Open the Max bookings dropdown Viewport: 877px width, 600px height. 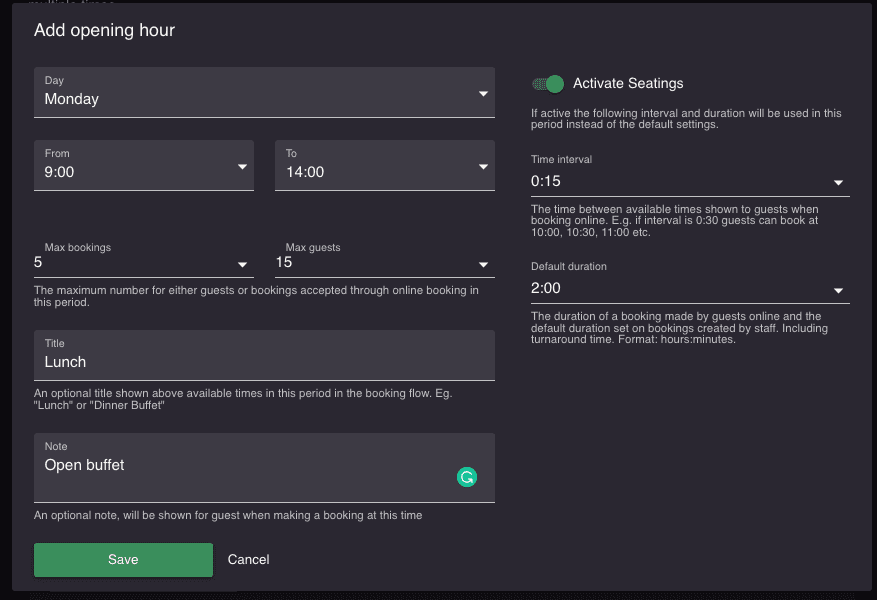(144, 257)
